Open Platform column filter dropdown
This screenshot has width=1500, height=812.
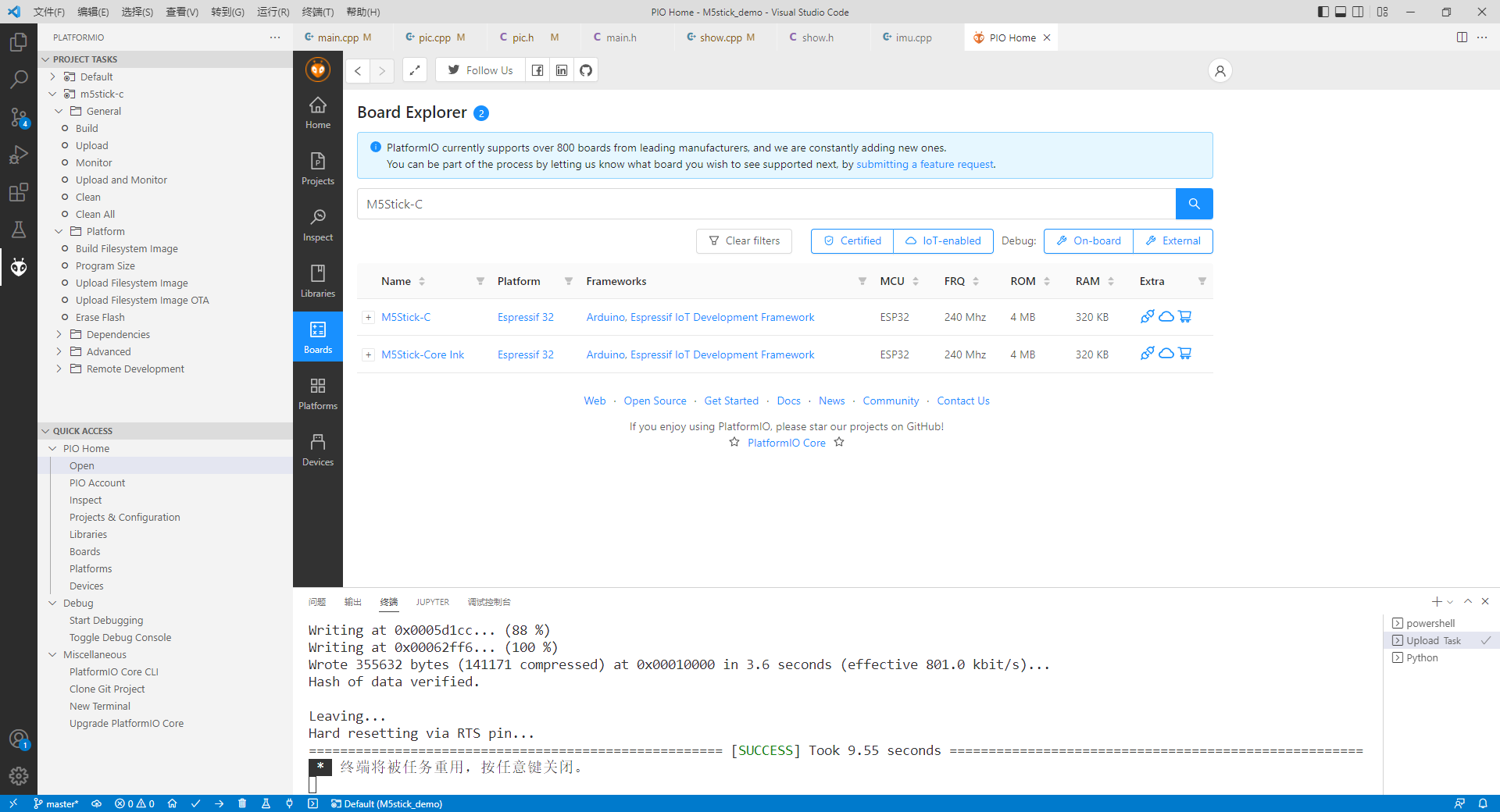(569, 281)
